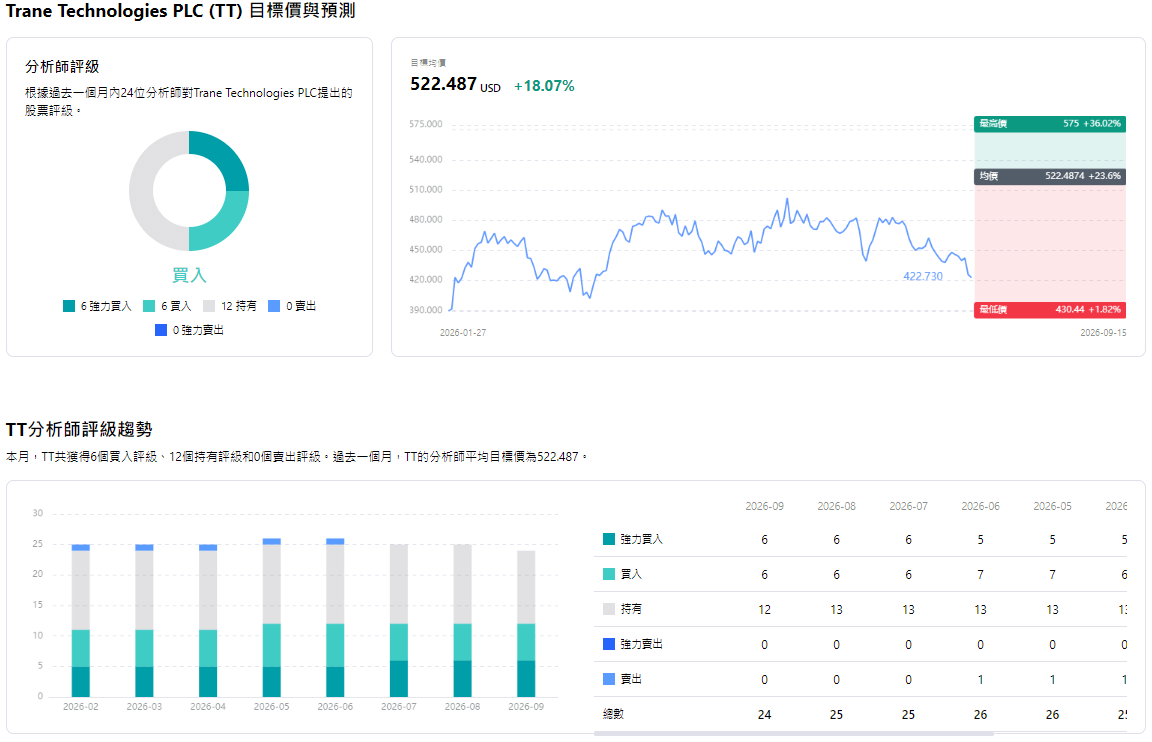1152x742 pixels.
Task: Click total 26 under 2026-06
Action: click(x=980, y=715)
